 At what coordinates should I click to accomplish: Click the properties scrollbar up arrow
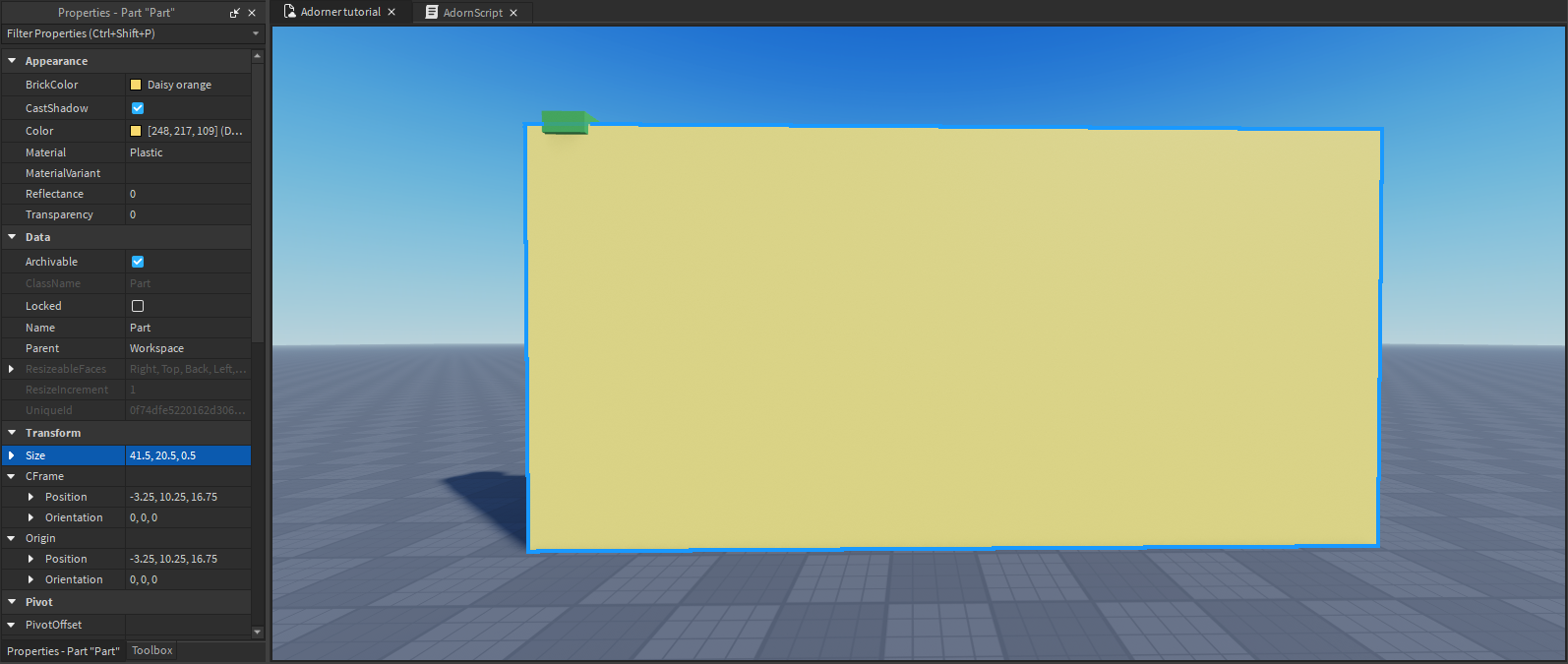[258, 56]
